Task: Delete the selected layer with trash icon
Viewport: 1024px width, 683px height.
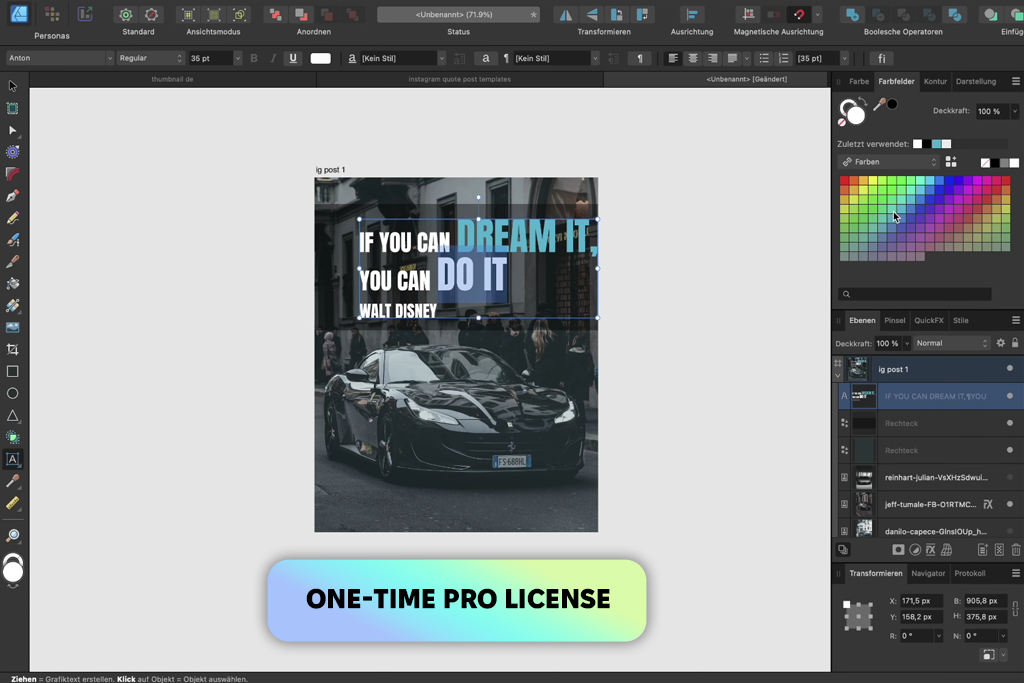Action: [x=1016, y=550]
